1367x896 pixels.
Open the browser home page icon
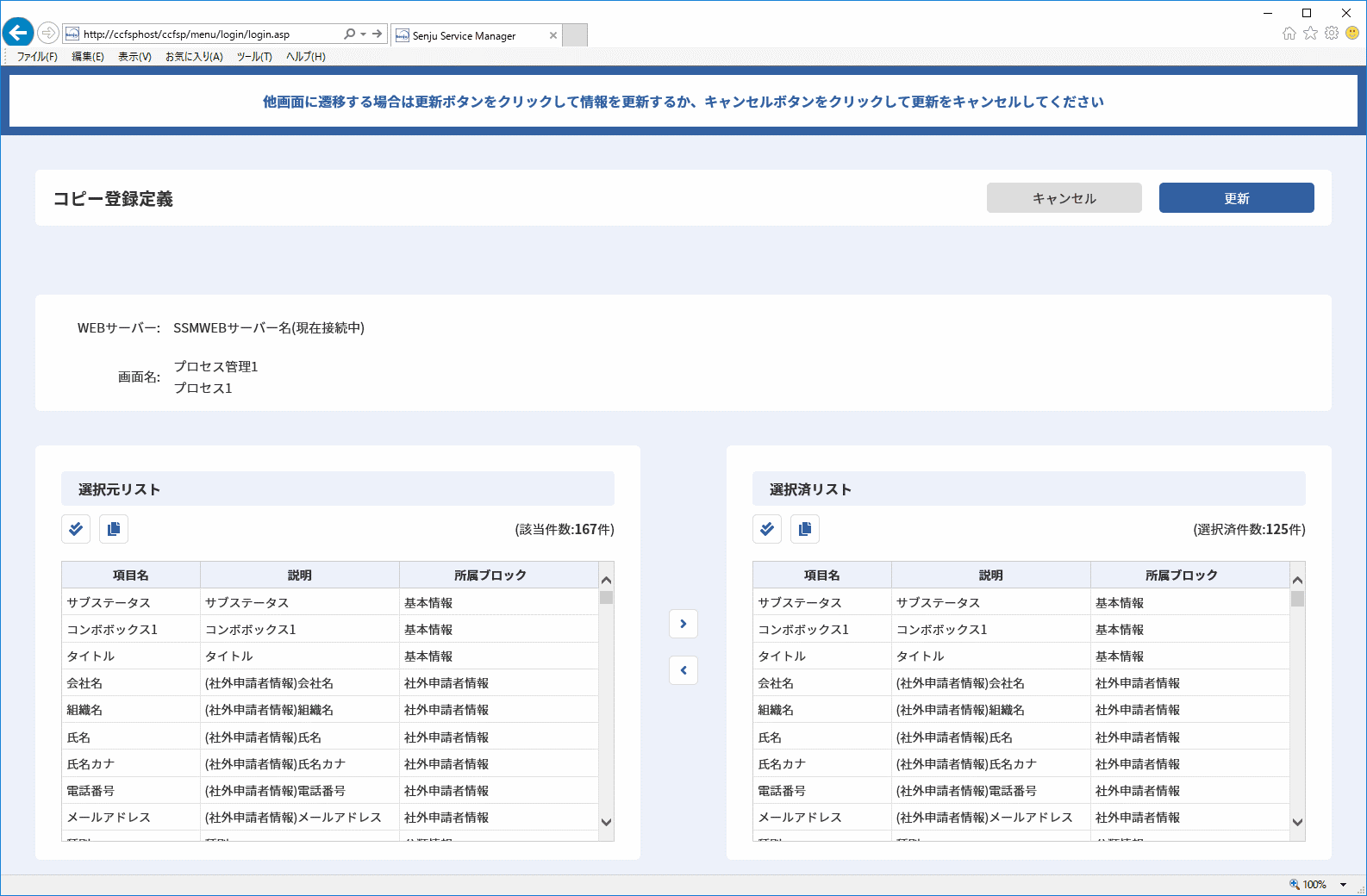pos(1289,34)
